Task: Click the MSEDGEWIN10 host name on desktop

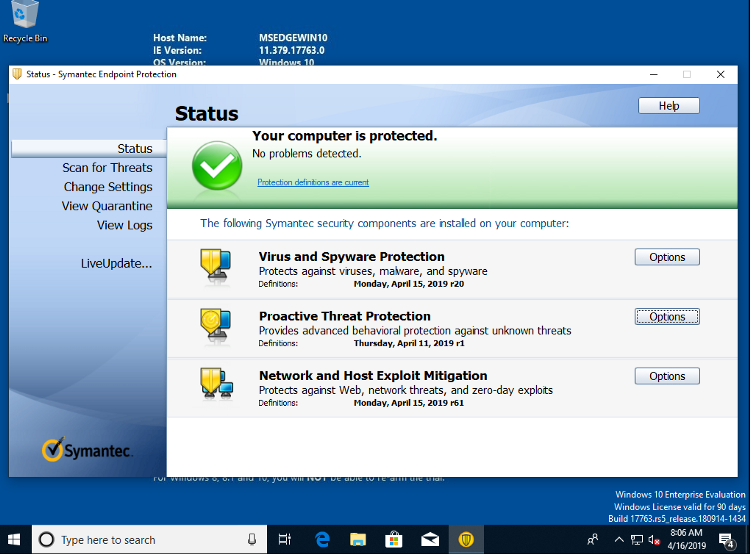Action: (x=293, y=38)
